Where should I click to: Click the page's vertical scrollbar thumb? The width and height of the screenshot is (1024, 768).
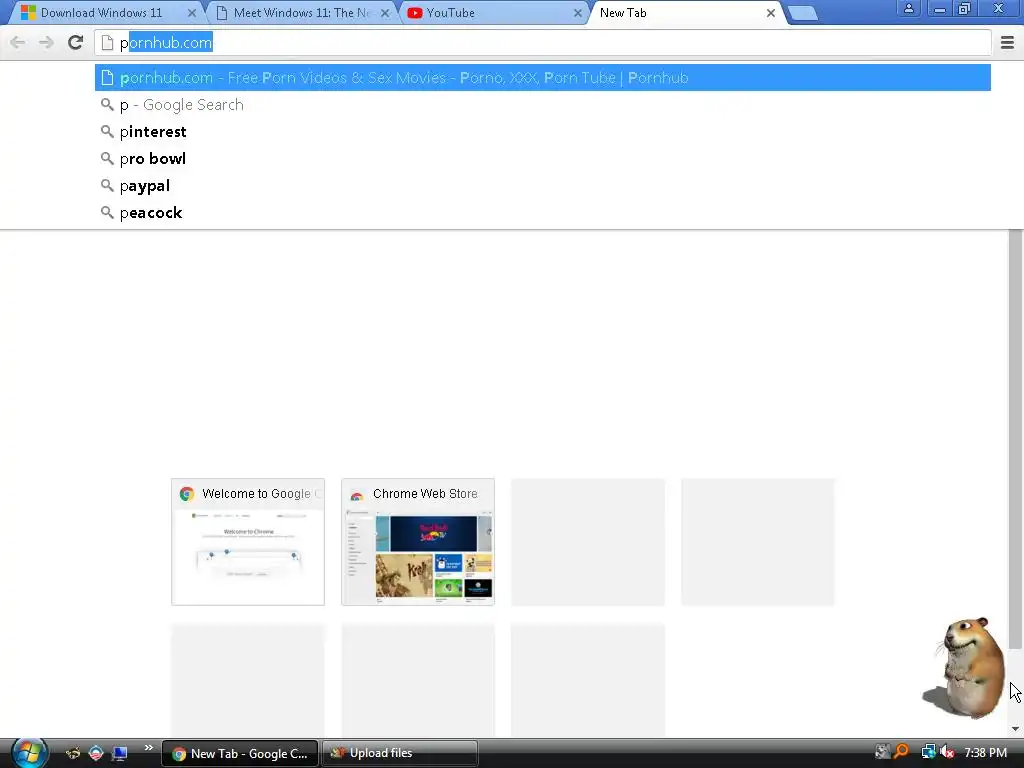(x=1015, y=439)
